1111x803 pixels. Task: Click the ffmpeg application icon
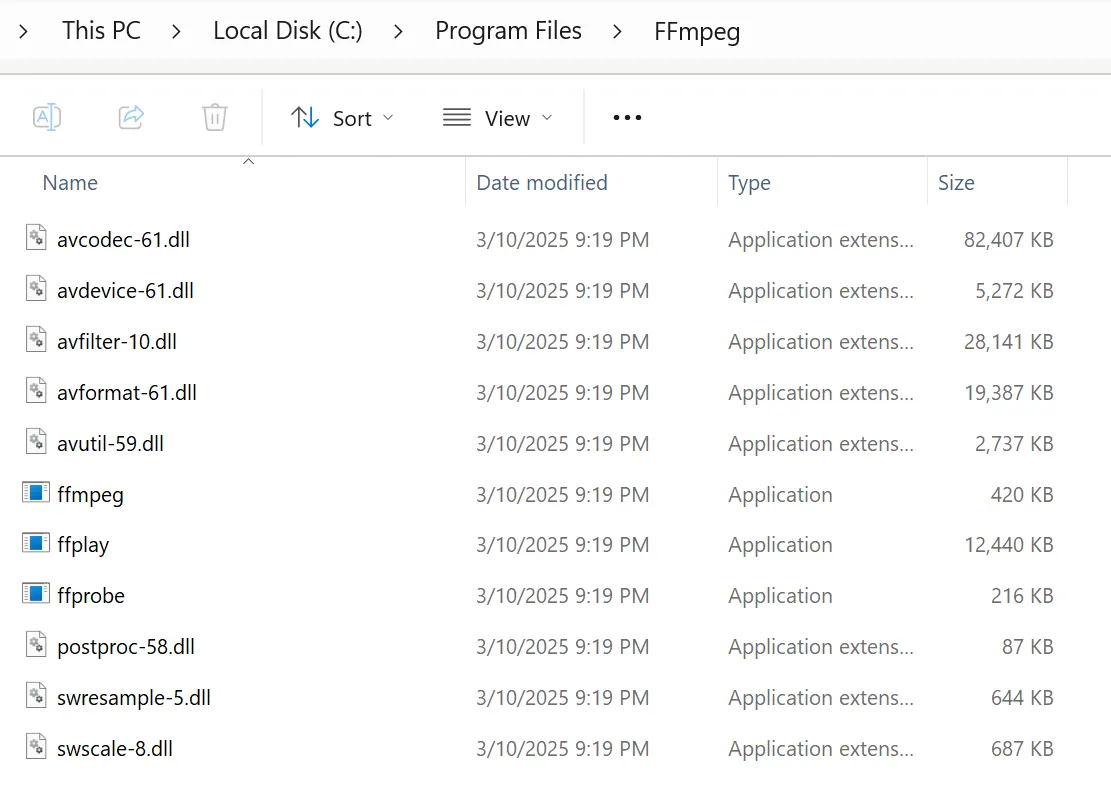click(x=36, y=493)
